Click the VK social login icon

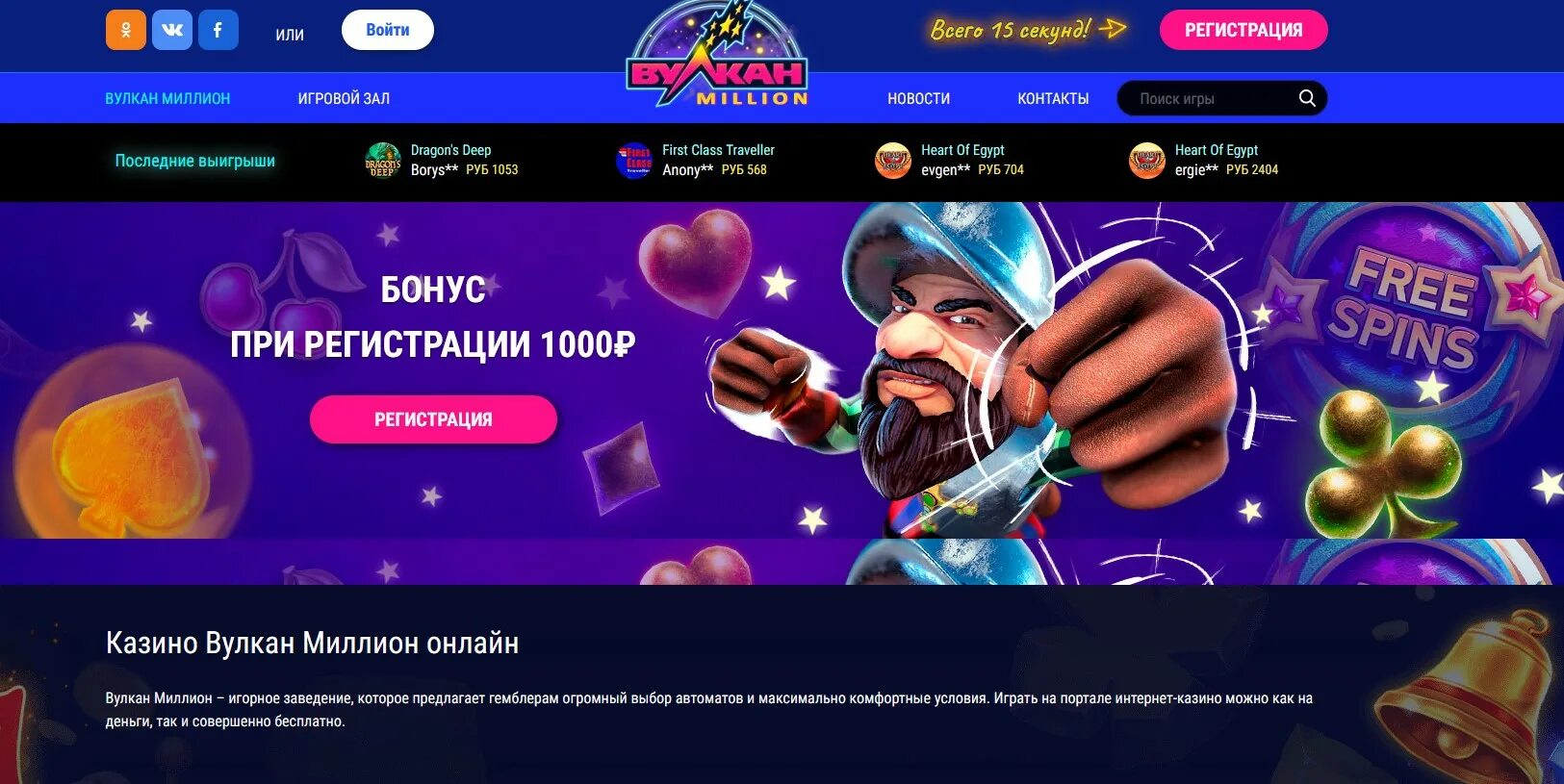coord(172,30)
